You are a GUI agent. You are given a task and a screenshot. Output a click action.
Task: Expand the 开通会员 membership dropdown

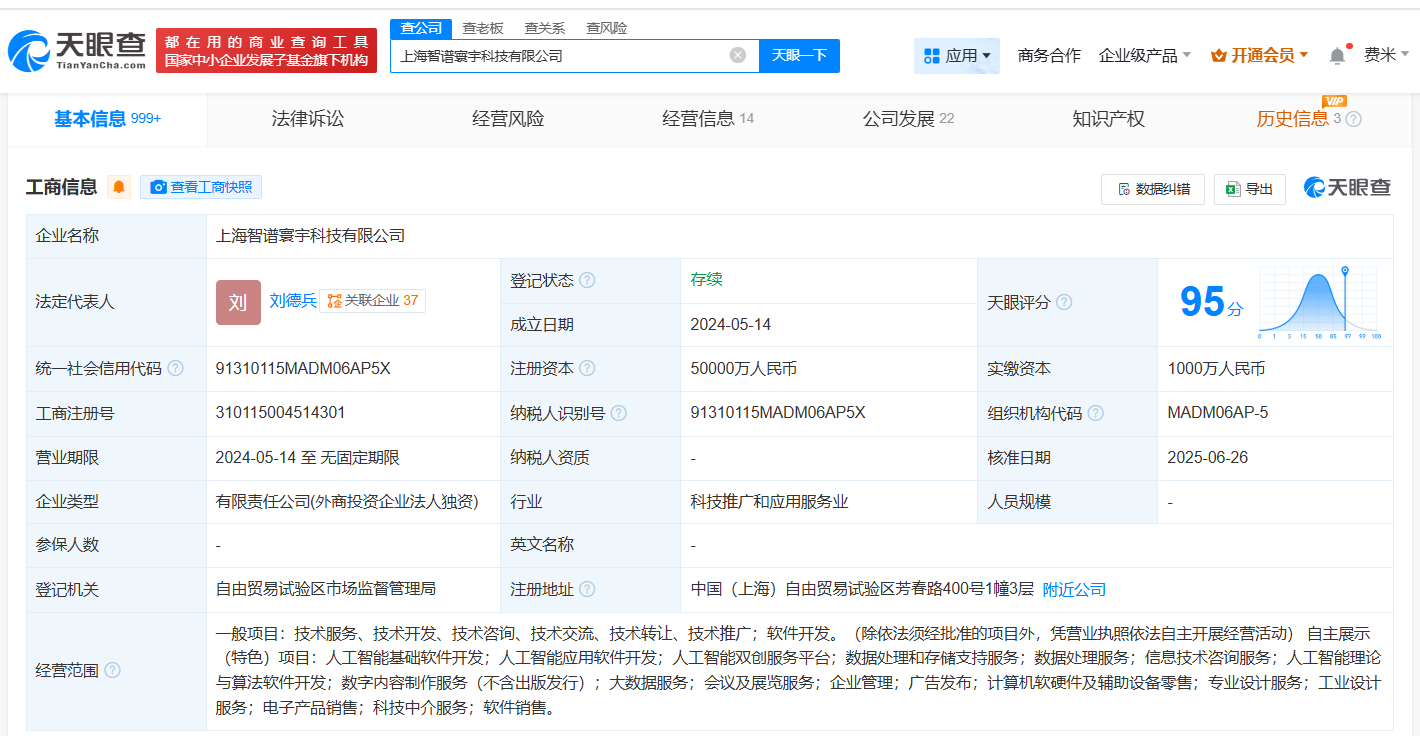click(1259, 56)
